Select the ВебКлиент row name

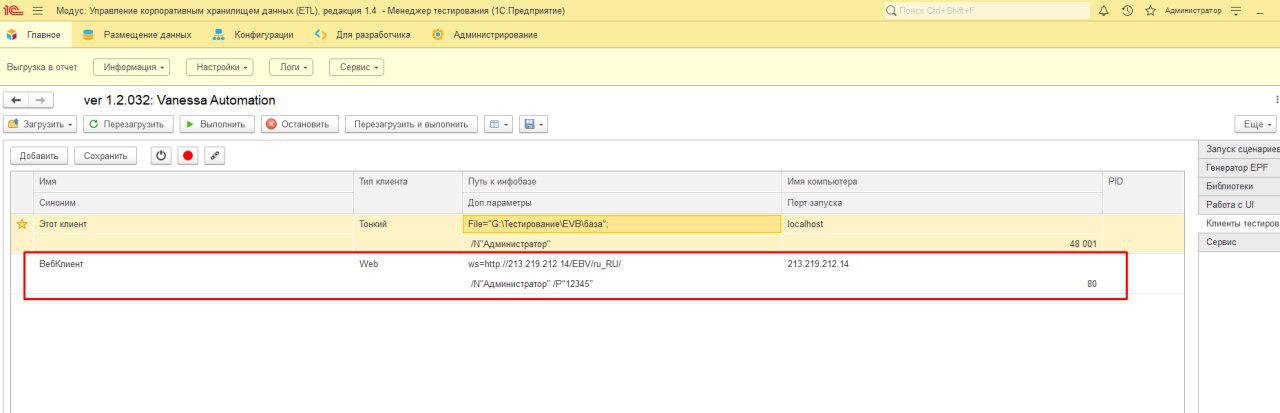click(x=193, y=264)
